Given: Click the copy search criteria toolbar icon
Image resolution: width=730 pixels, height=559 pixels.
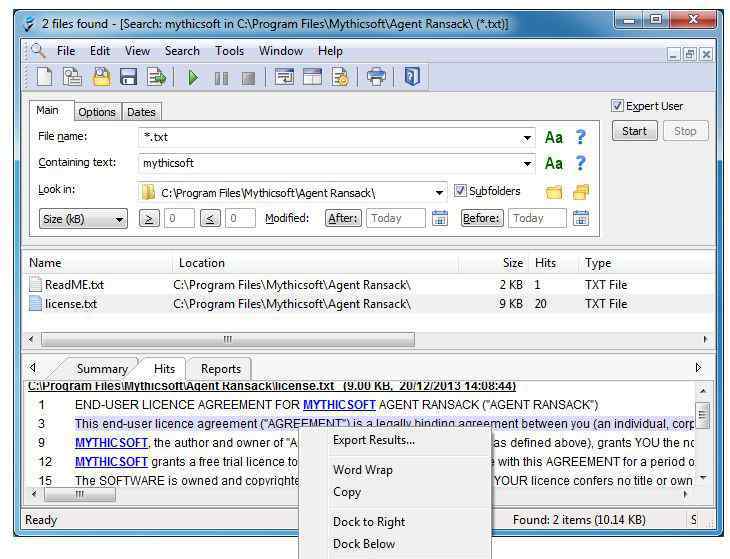Looking at the screenshot, I should click(73, 76).
